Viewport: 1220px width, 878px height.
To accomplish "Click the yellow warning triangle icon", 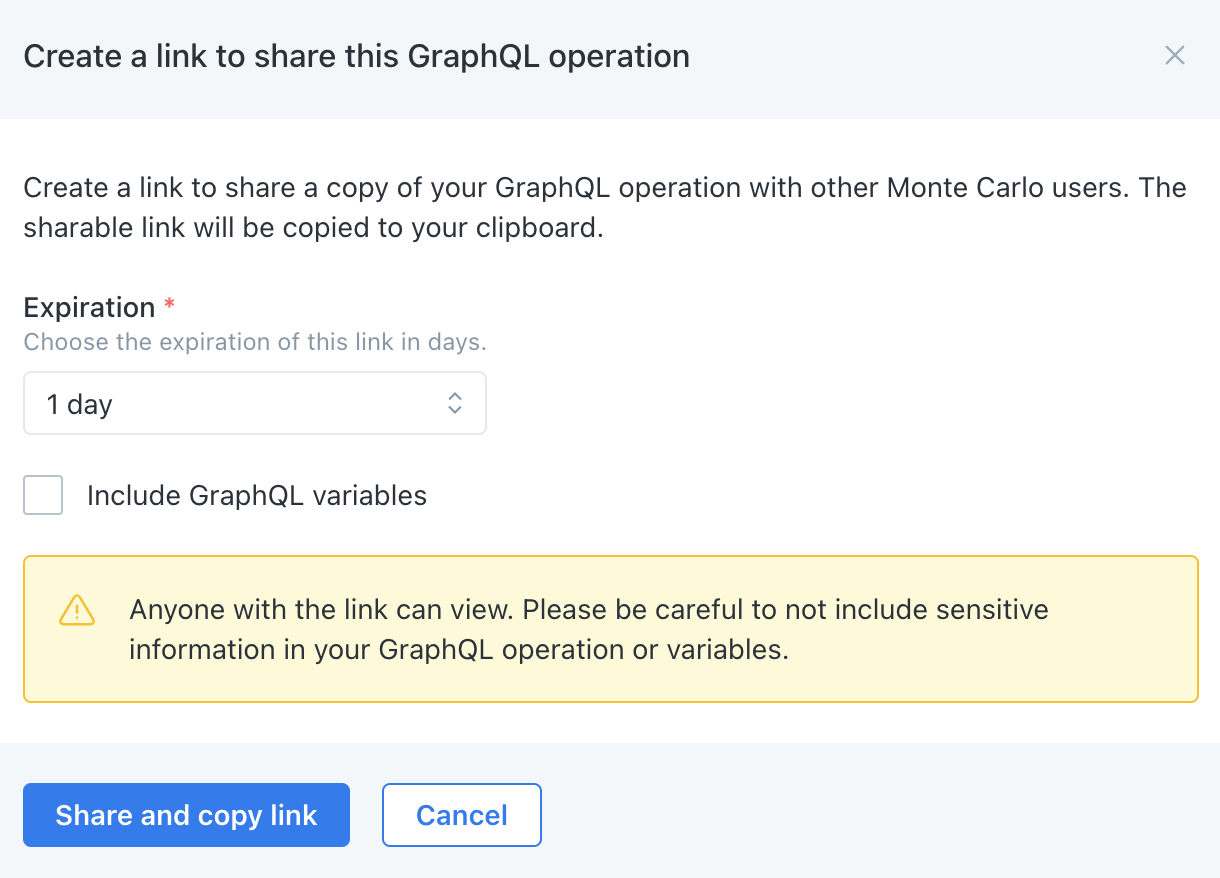I will [x=77, y=609].
